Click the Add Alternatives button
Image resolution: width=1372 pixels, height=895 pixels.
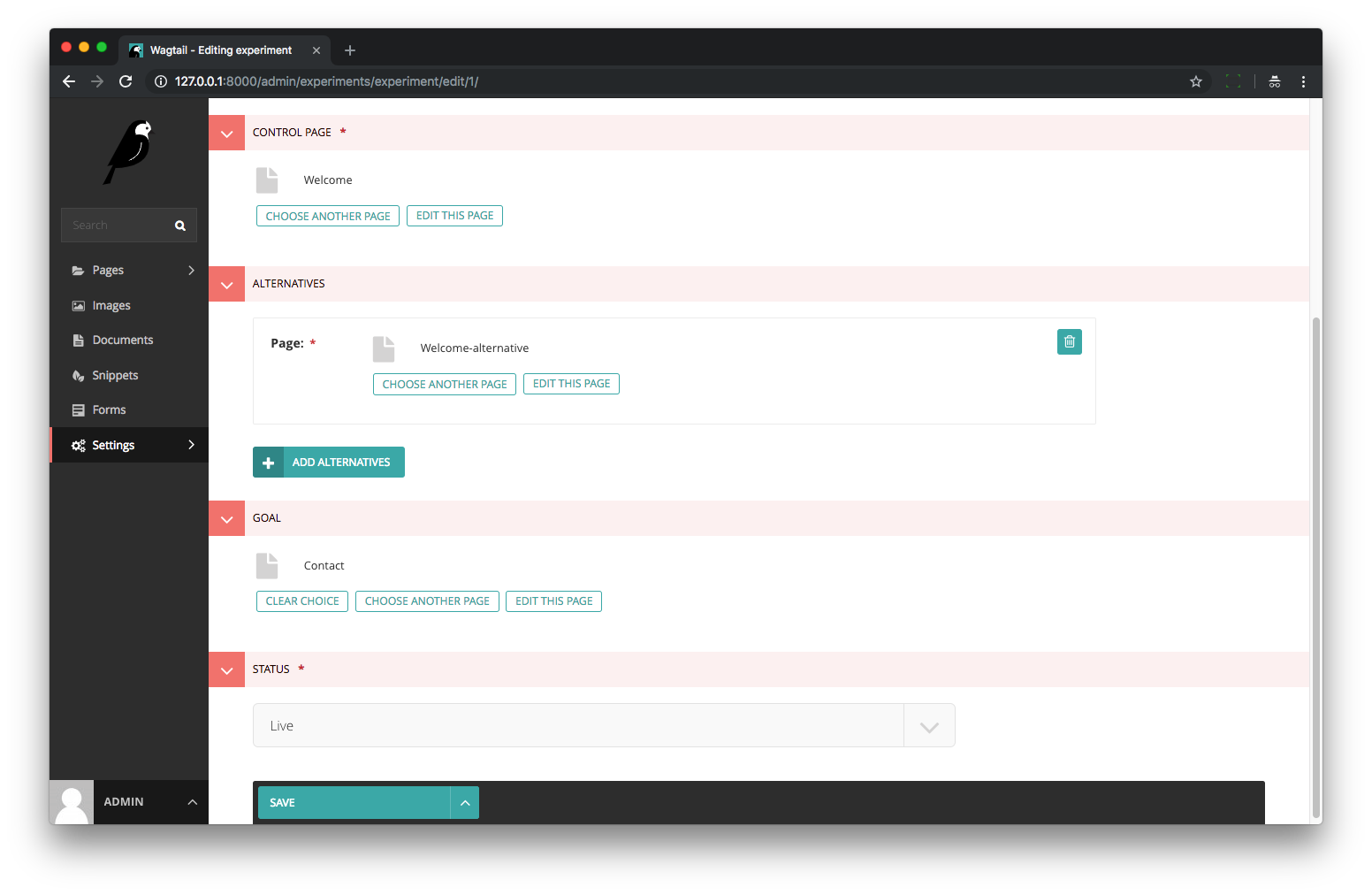(x=329, y=463)
